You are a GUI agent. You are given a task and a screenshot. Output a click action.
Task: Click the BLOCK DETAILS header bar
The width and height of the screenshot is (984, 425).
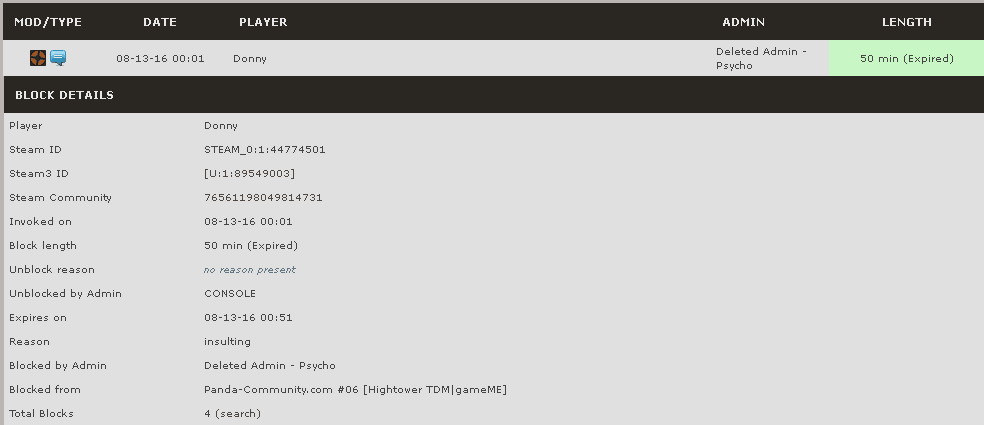coord(64,95)
